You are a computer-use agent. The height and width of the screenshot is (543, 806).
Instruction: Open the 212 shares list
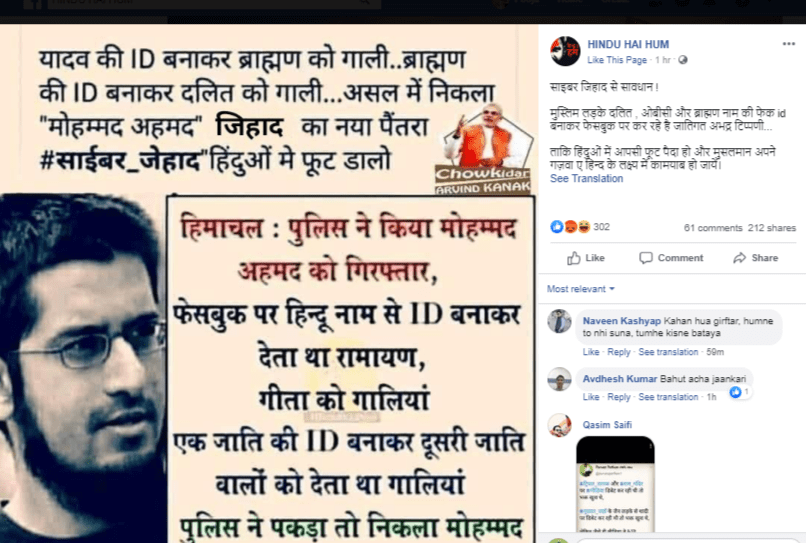tap(772, 228)
